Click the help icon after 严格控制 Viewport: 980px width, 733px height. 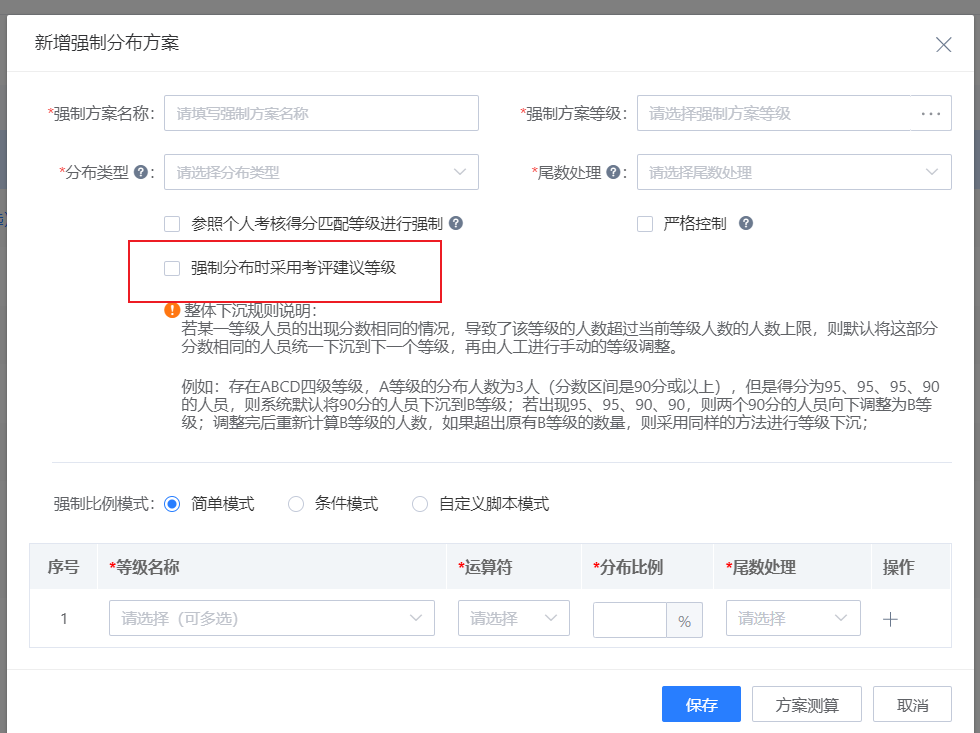coord(746,223)
